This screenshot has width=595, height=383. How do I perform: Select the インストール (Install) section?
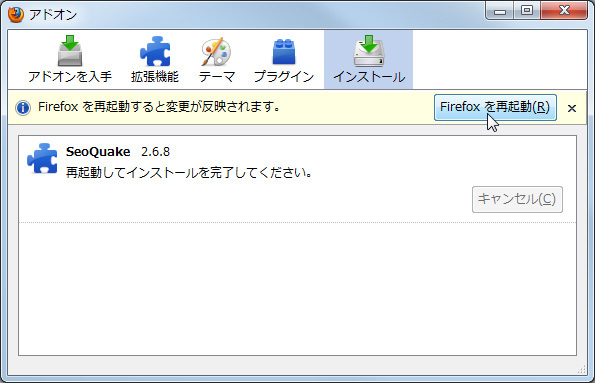(x=368, y=60)
